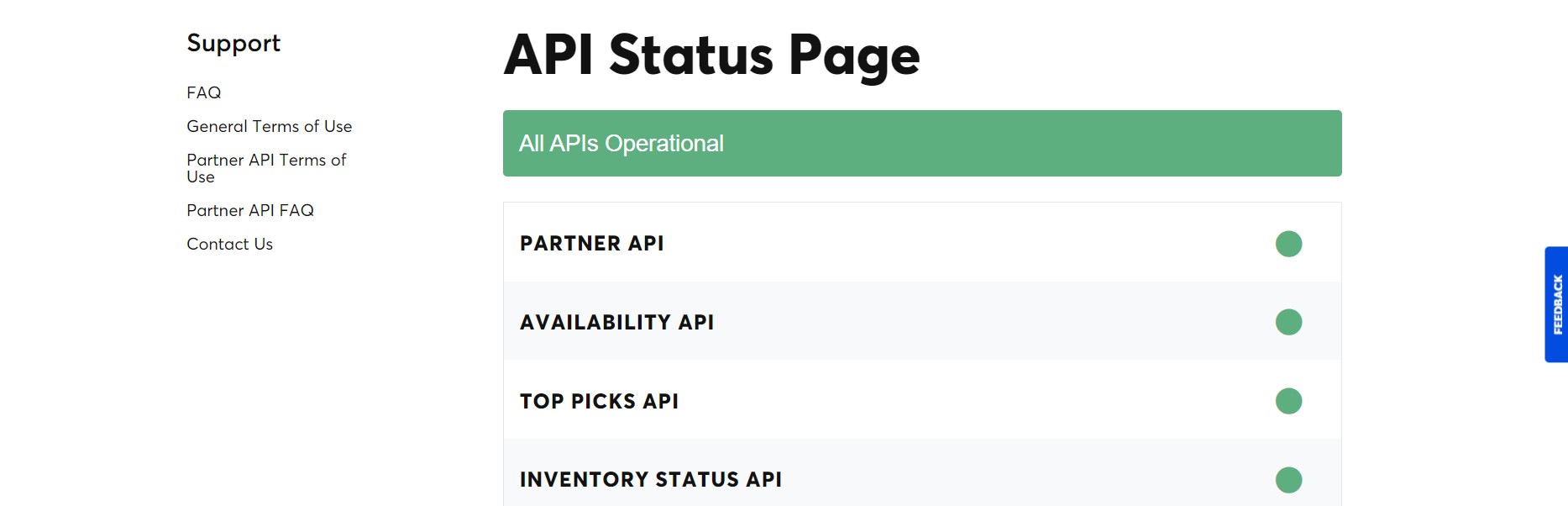Click the API Status Page title
Image resolution: width=1568 pixels, height=506 pixels.
point(711,55)
